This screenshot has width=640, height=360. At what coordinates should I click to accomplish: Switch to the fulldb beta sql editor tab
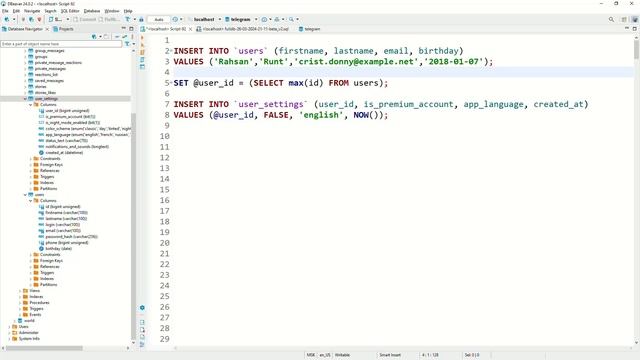pos(242,29)
